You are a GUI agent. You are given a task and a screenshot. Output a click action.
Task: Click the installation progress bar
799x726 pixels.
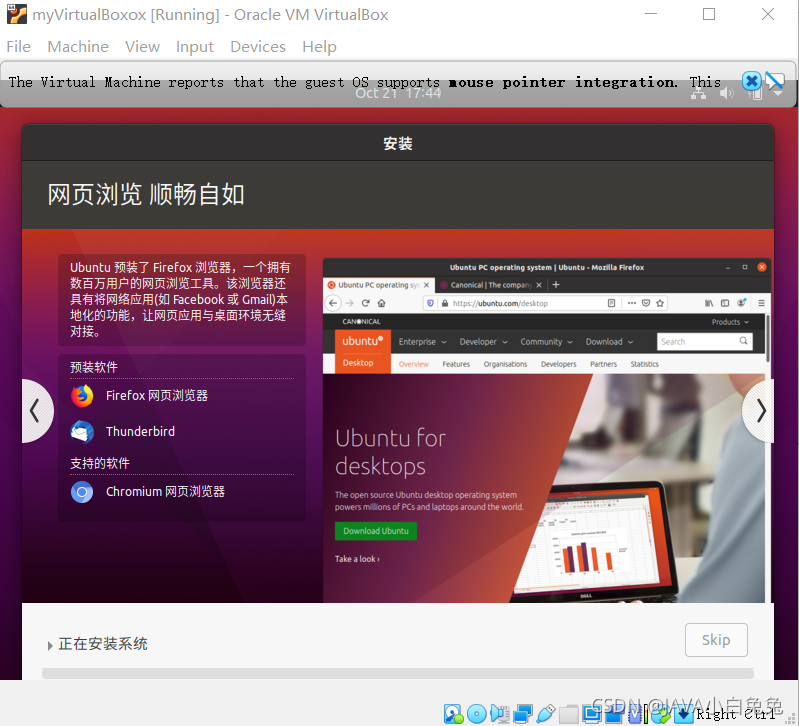coord(397,674)
